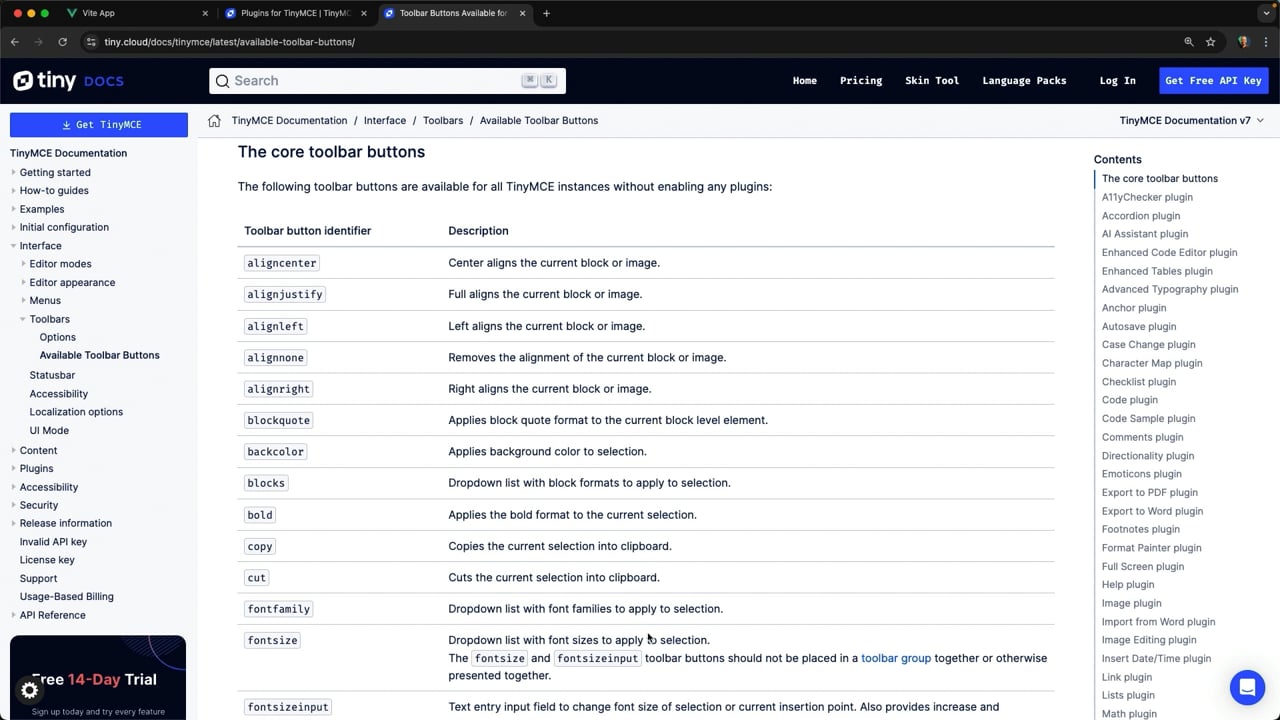1280x720 pixels.
Task: Open cookie settings gear icon
Action: pos(29,690)
